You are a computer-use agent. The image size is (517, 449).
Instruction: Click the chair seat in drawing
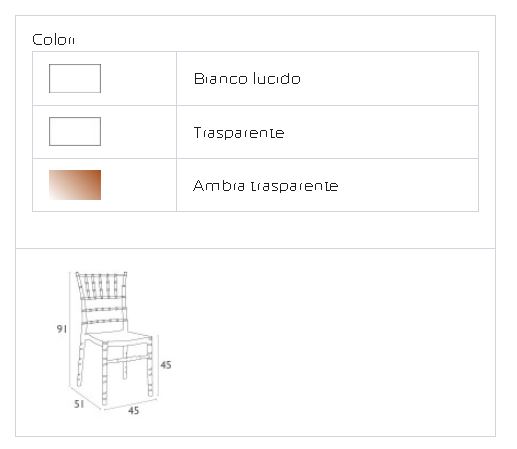click(119, 338)
